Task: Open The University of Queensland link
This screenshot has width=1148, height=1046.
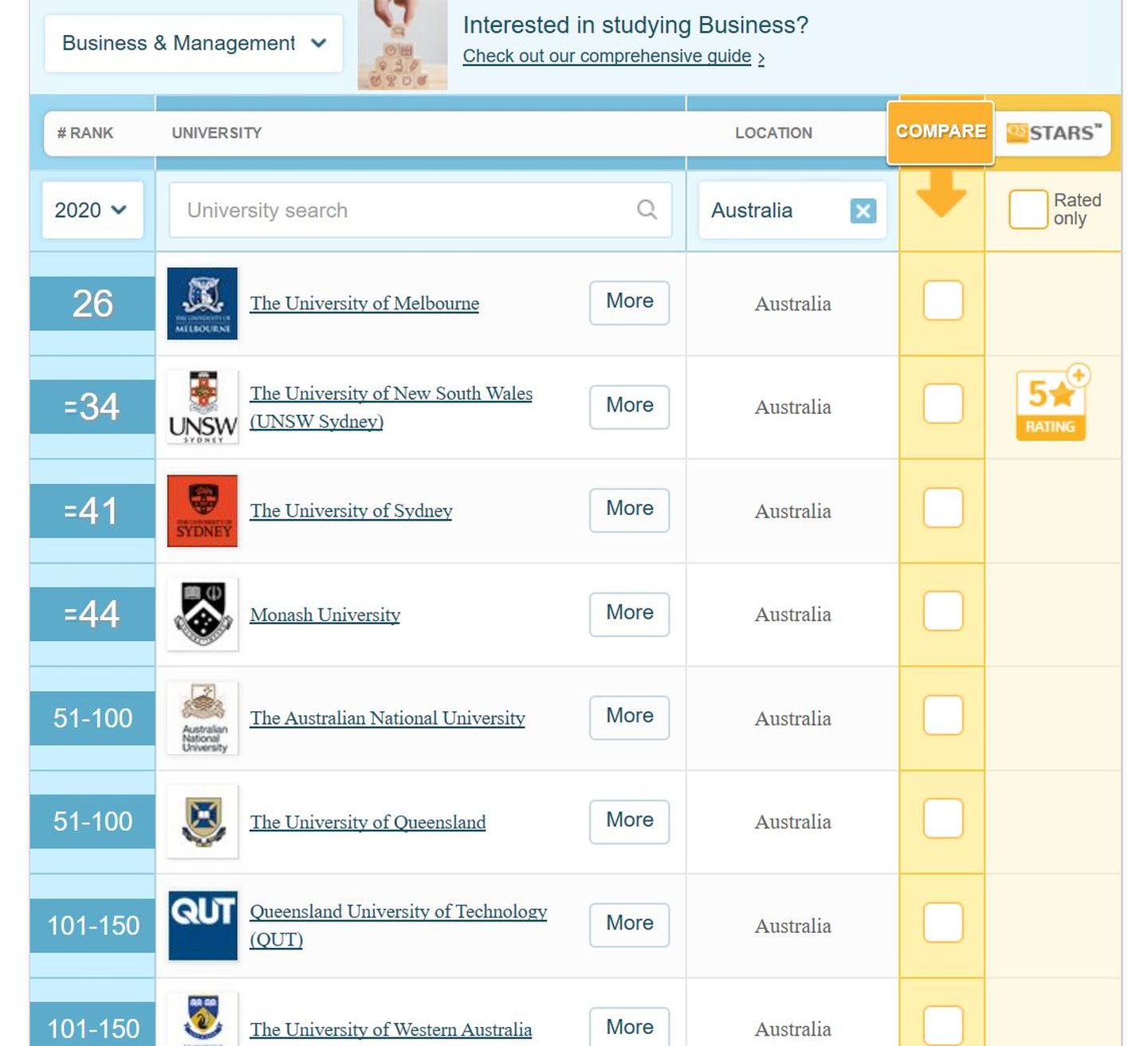Action: [368, 822]
